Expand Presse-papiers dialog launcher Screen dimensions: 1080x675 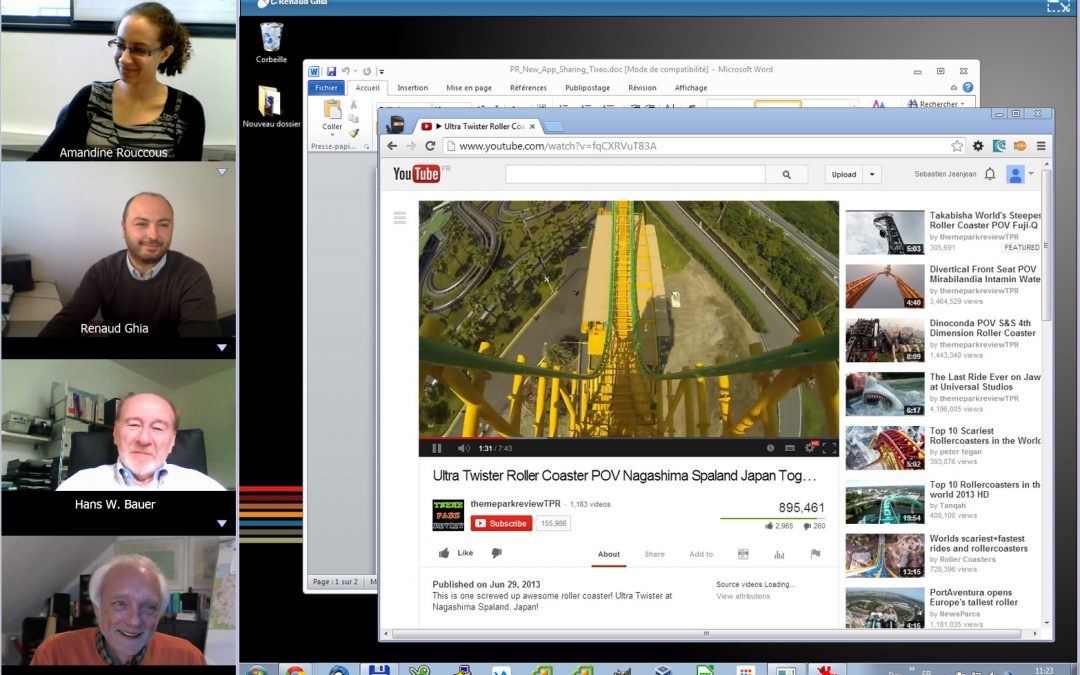366,147
